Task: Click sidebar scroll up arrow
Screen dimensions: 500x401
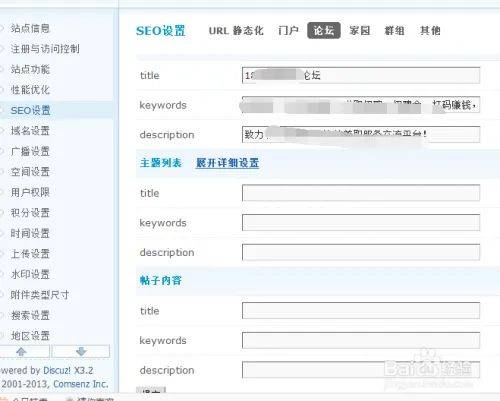Action: (x=22, y=352)
